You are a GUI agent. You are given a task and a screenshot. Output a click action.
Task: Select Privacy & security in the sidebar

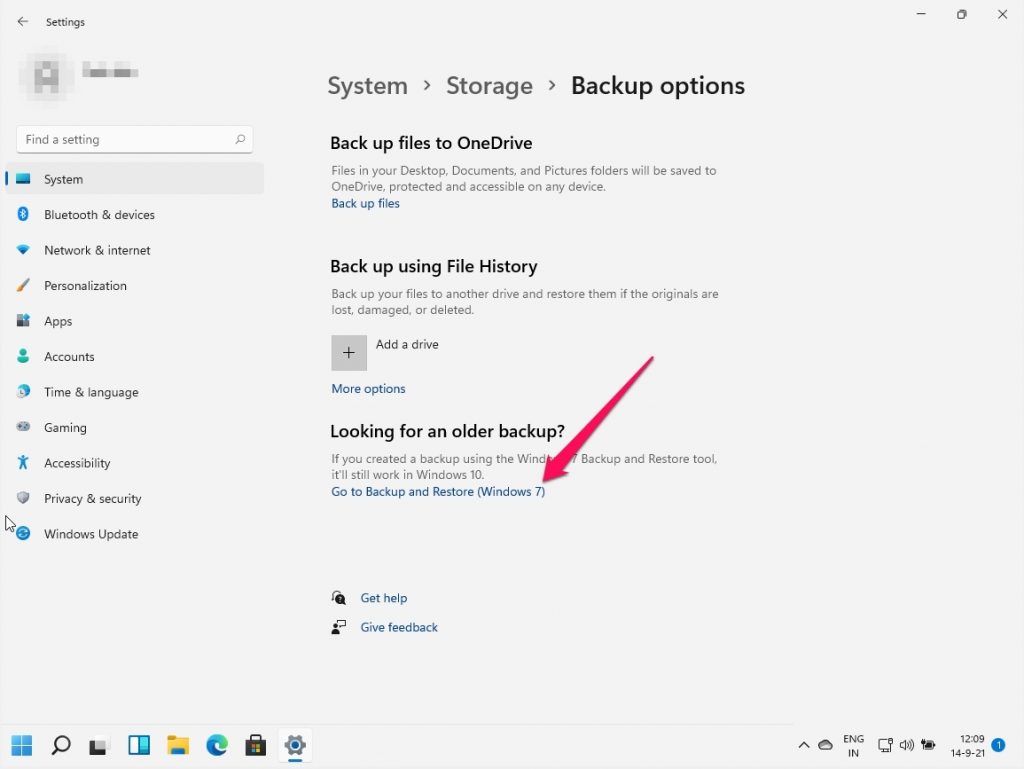pyautogui.click(x=92, y=498)
